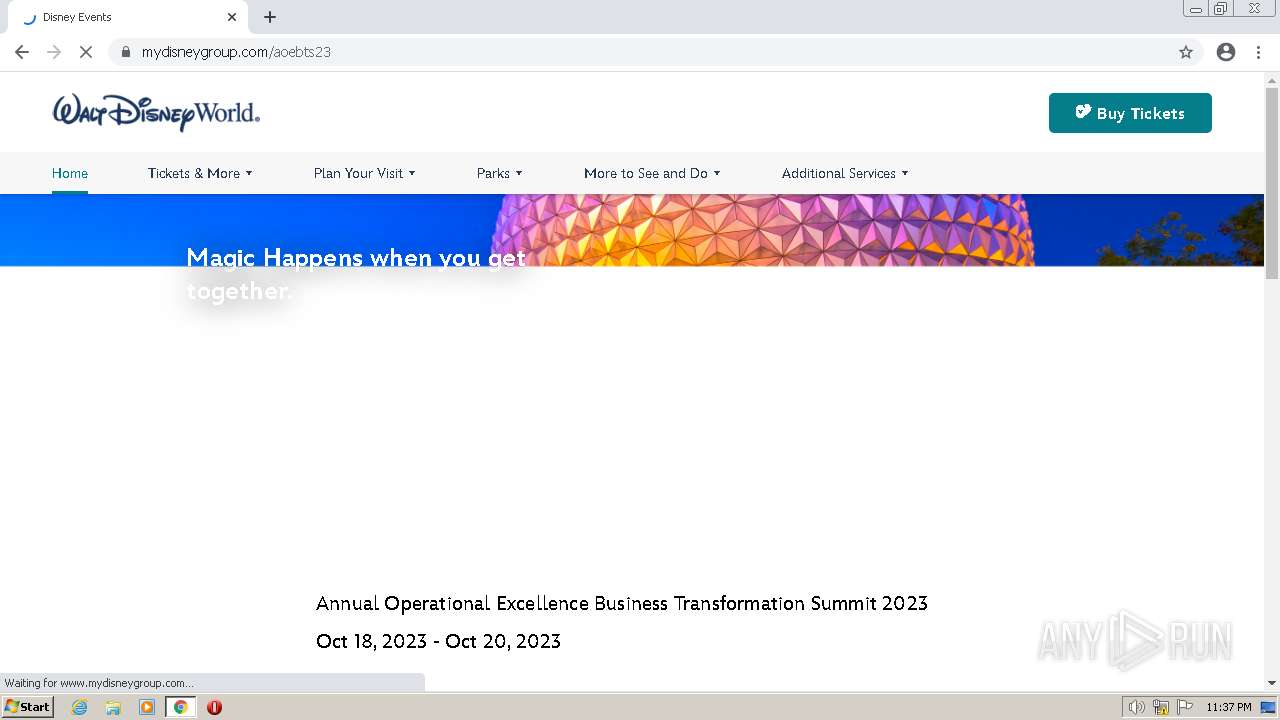Expand the Plan Your Visit dropdown
The height and width of the screenshot is (720, 1280).
(364, 173)
